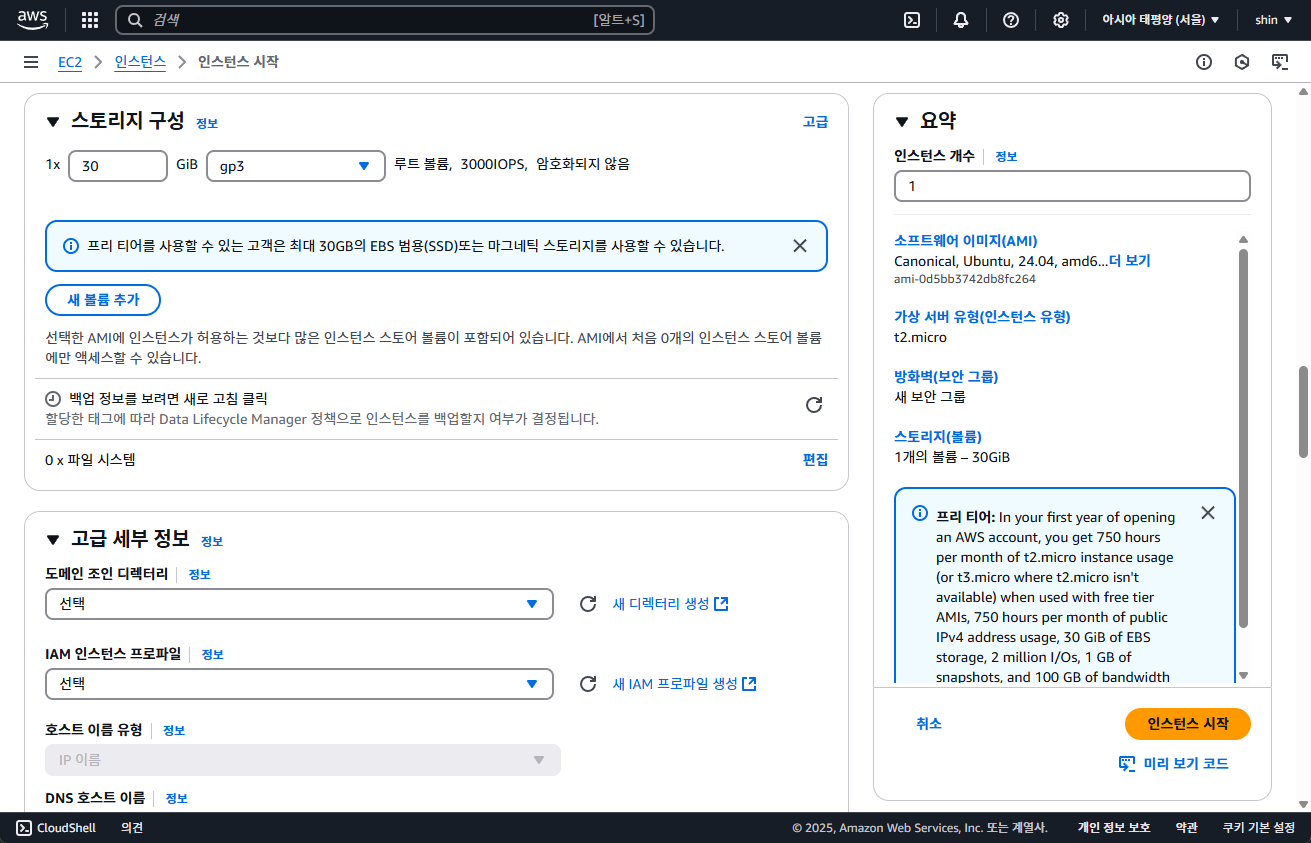Click search magnifier icon in search bar
This screenshot has width=1311, height=843.
pos(135,20)
